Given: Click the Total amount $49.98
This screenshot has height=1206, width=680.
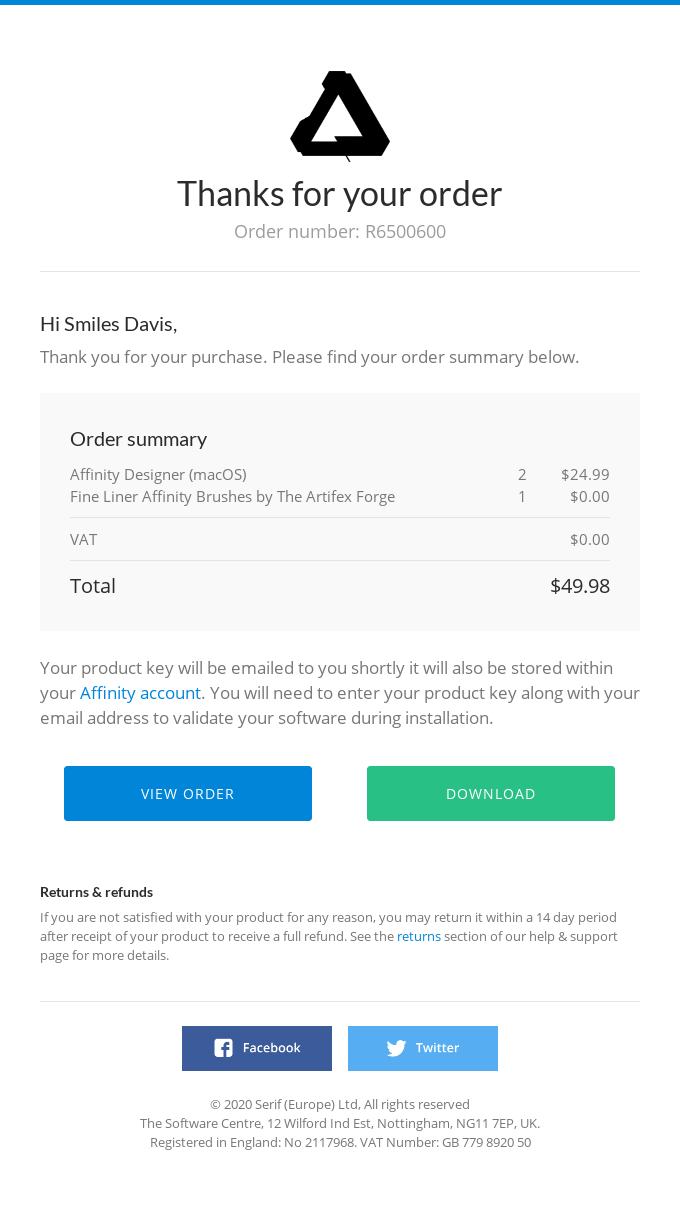Looking at the screenshot, I should tap(579, 586).
